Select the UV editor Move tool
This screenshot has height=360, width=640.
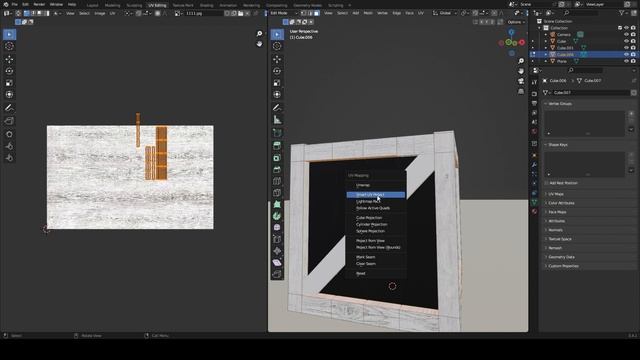tap(9, 59)
